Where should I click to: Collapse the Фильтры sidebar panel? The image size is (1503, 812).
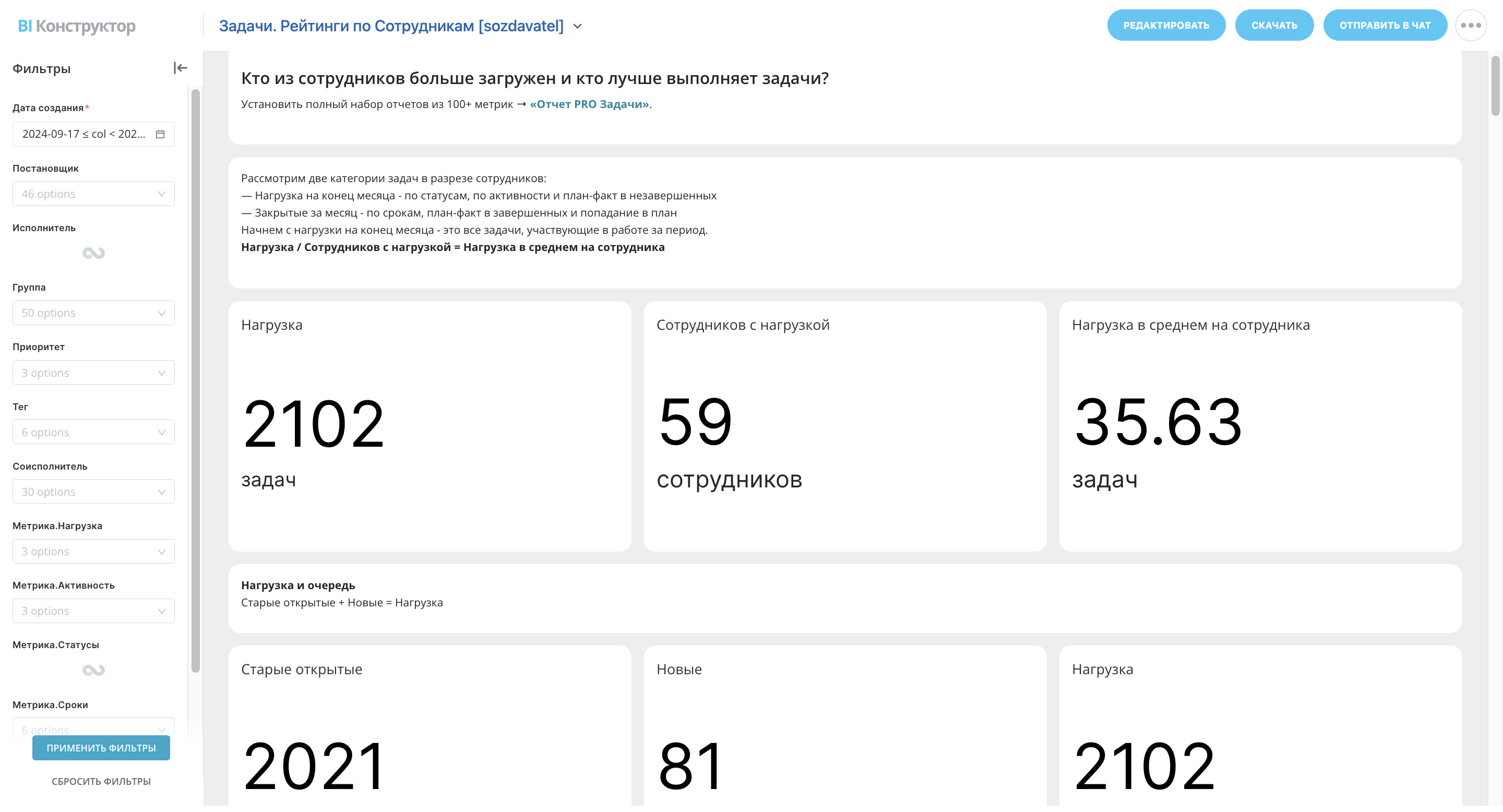[180, 68]
